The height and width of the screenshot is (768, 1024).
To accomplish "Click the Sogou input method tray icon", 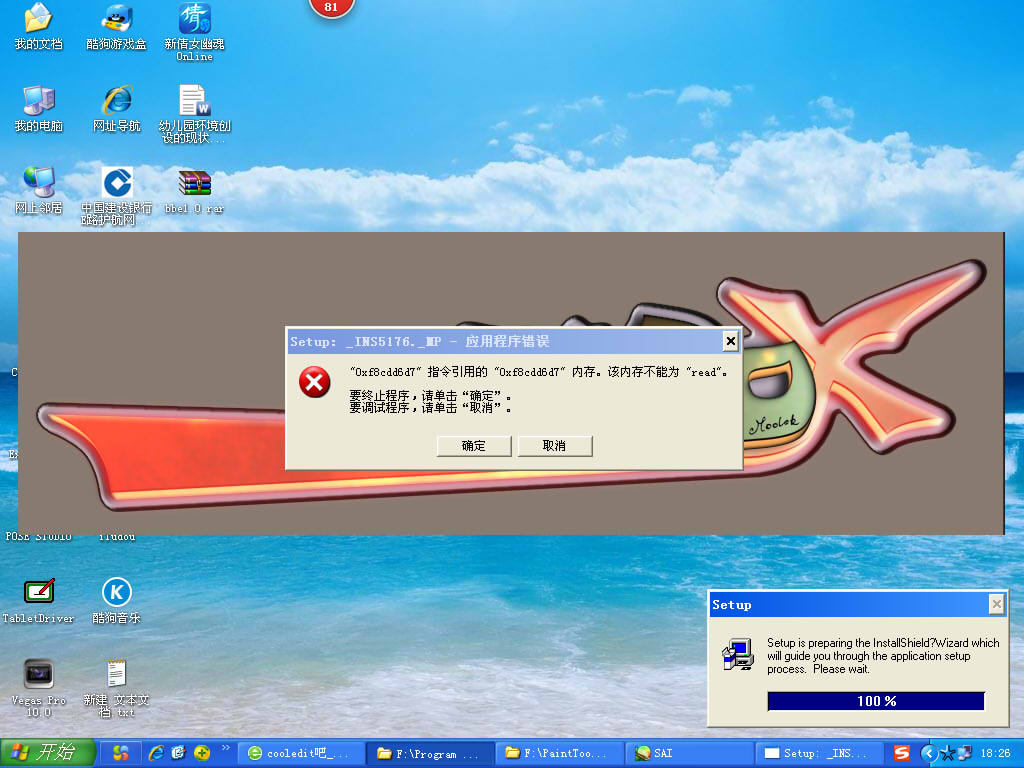I will pyautogui.click(x=902, y=753).
